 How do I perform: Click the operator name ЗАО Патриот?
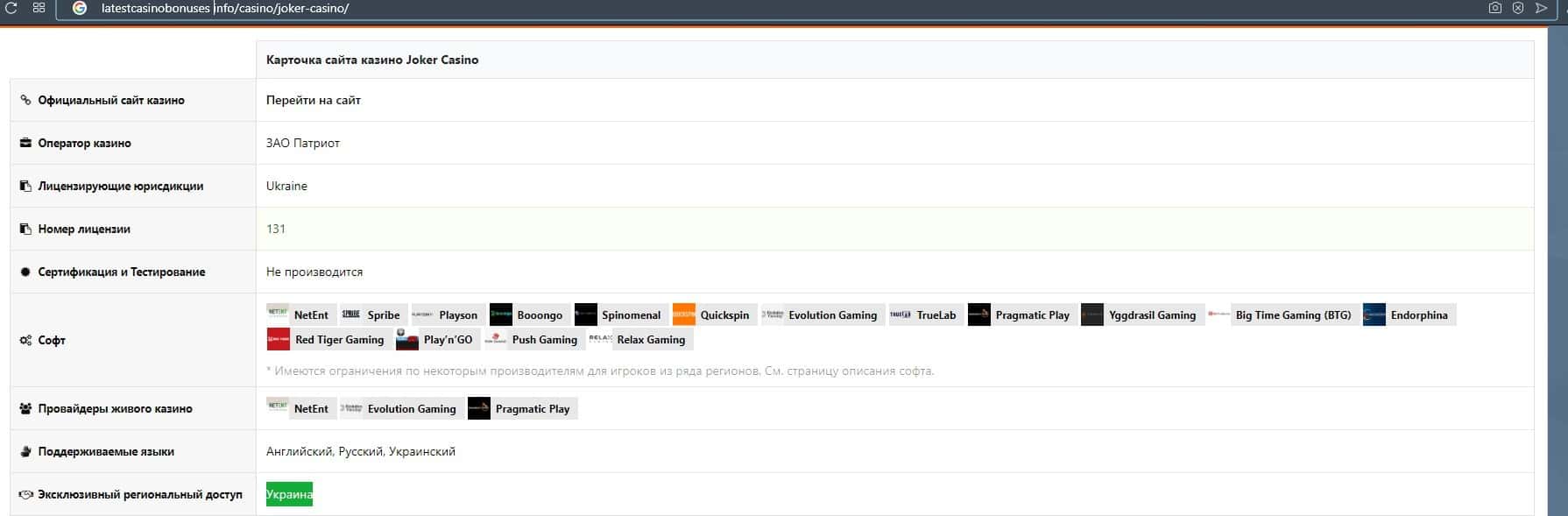(303, 143)
